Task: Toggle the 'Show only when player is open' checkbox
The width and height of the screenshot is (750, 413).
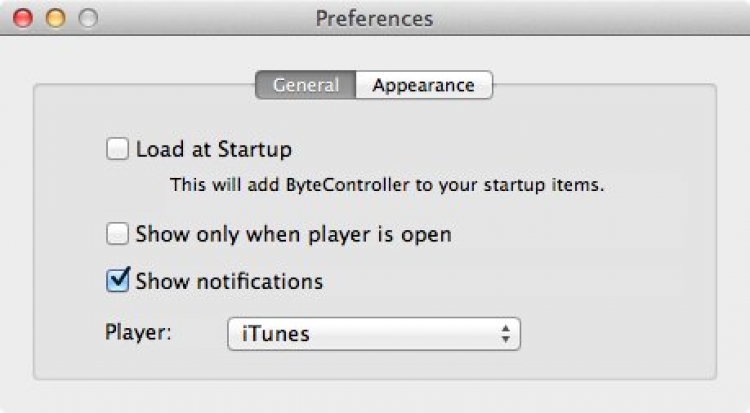Action: coord(118,235)
